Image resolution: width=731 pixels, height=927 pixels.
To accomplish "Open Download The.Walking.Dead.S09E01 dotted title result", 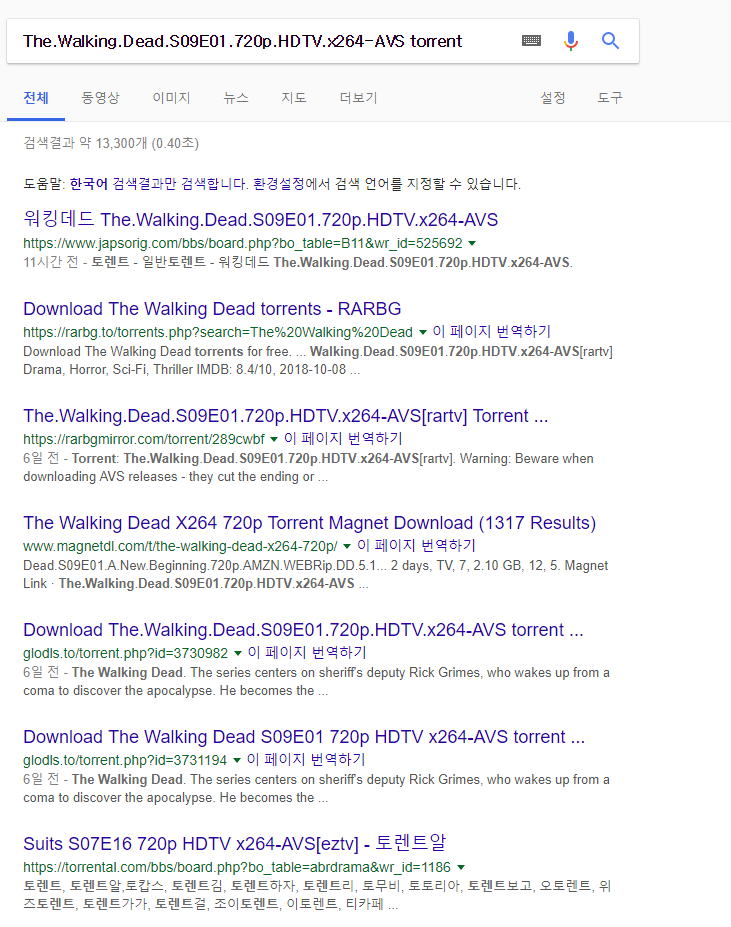I will pyautogui.click(x=303, y=630).
